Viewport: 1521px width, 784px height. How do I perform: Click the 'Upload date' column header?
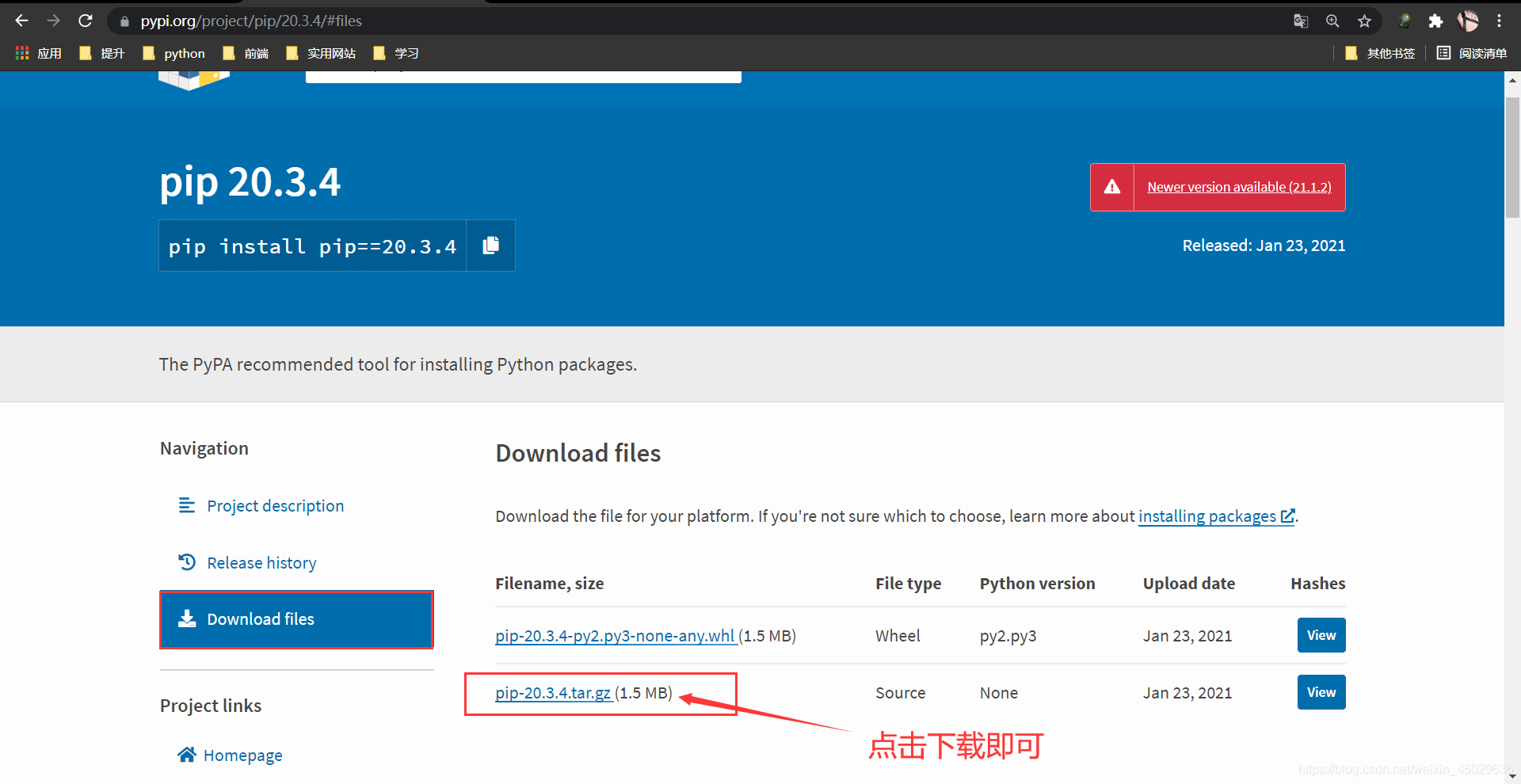[x=1188, y=584]
